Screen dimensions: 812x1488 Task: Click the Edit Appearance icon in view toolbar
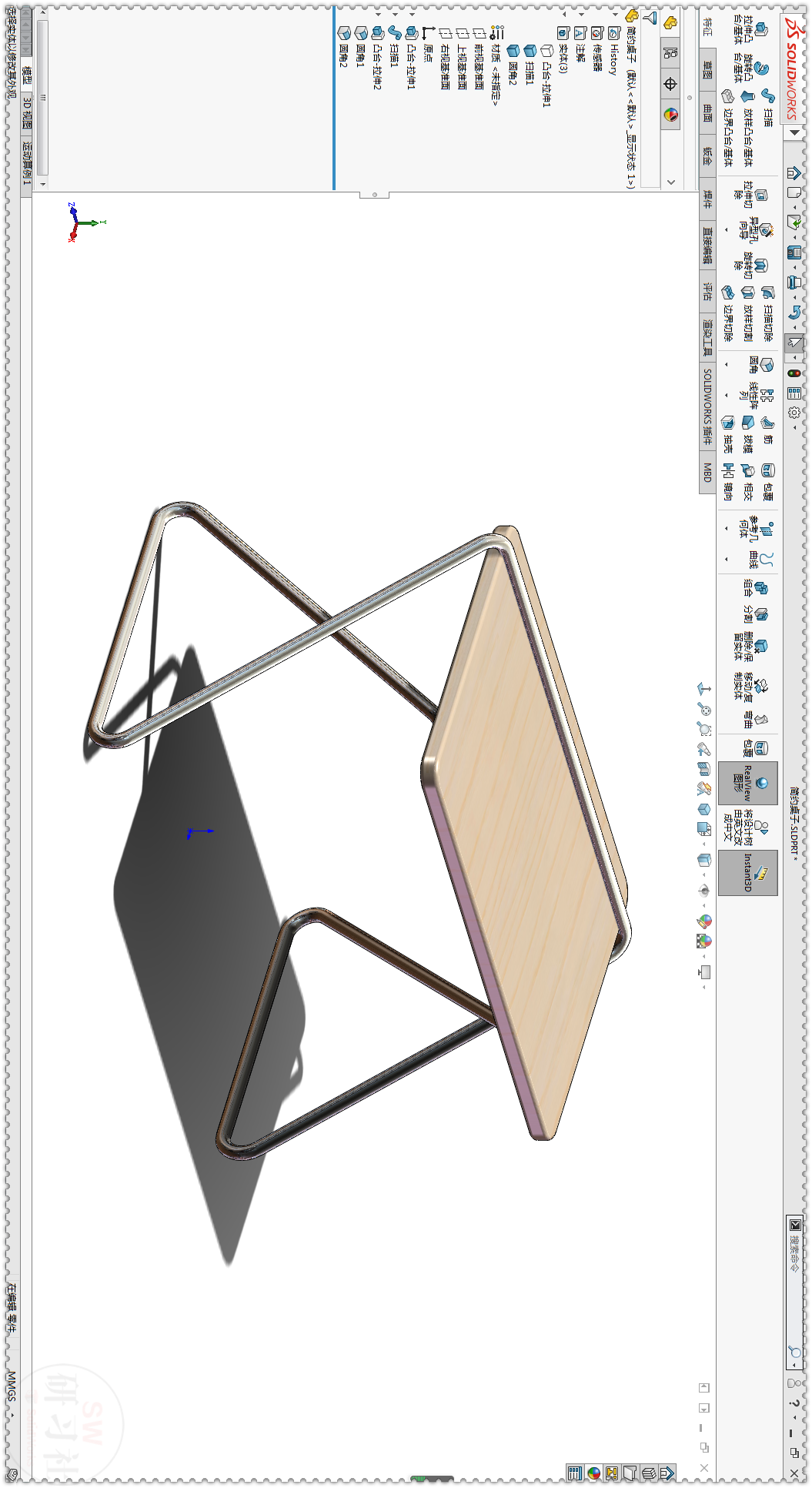[704, 921]
